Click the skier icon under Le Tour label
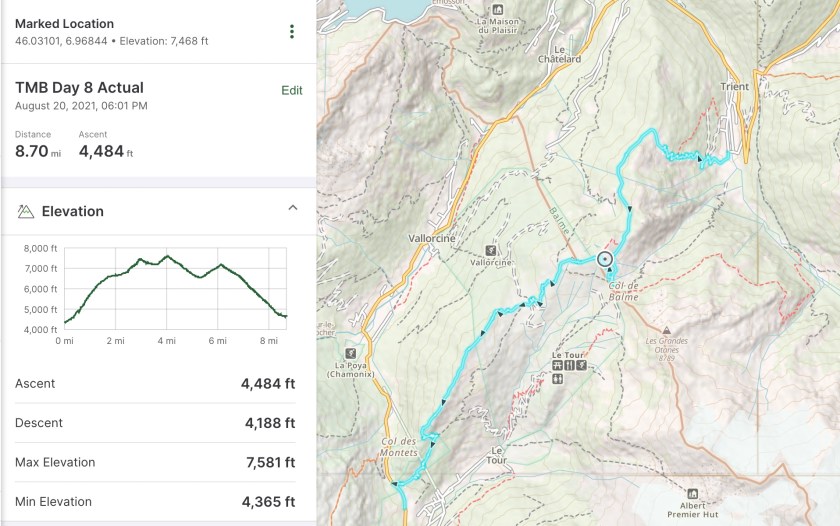Screen dimensions: 840x526 click(580, 366)
